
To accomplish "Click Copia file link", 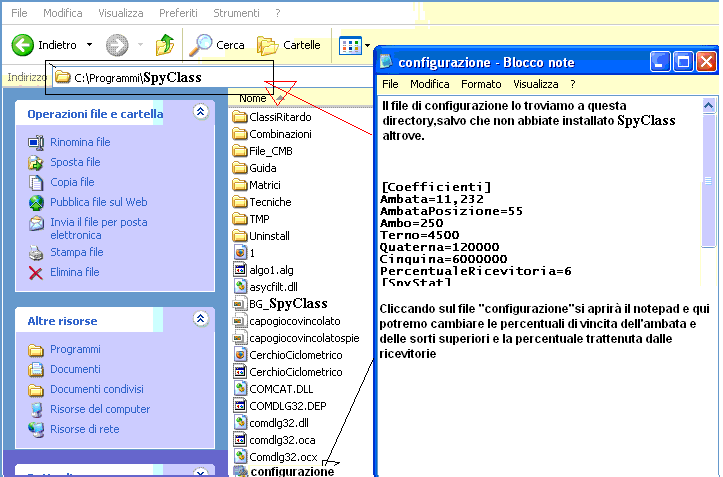I will click(x=72, y=182).
